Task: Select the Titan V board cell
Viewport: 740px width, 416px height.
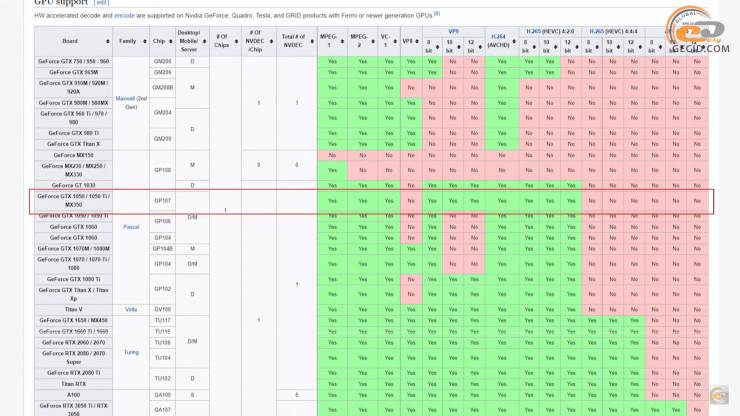Action: click(x=73, y=310)
